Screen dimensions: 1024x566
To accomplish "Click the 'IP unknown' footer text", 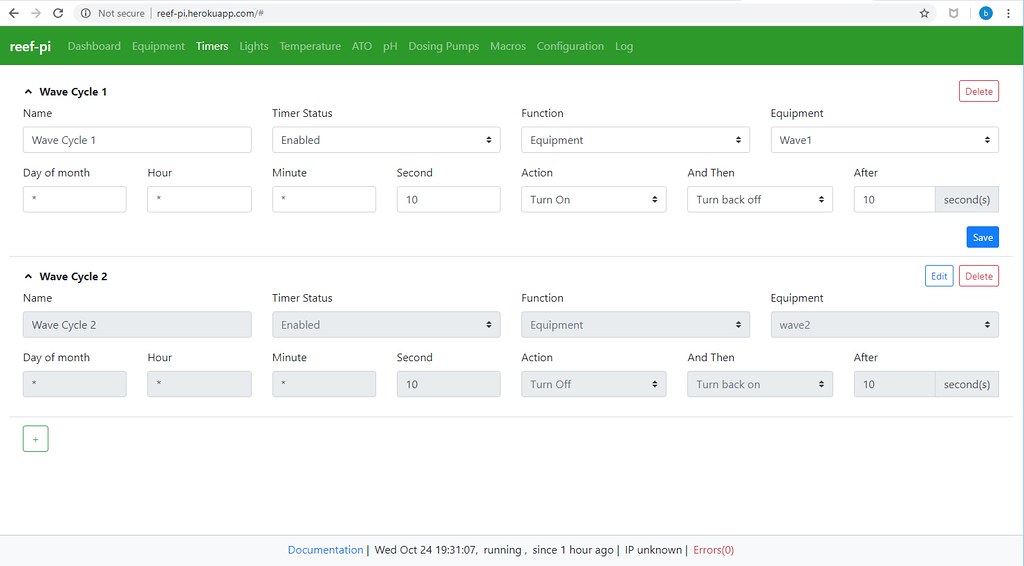I will 653,550.
